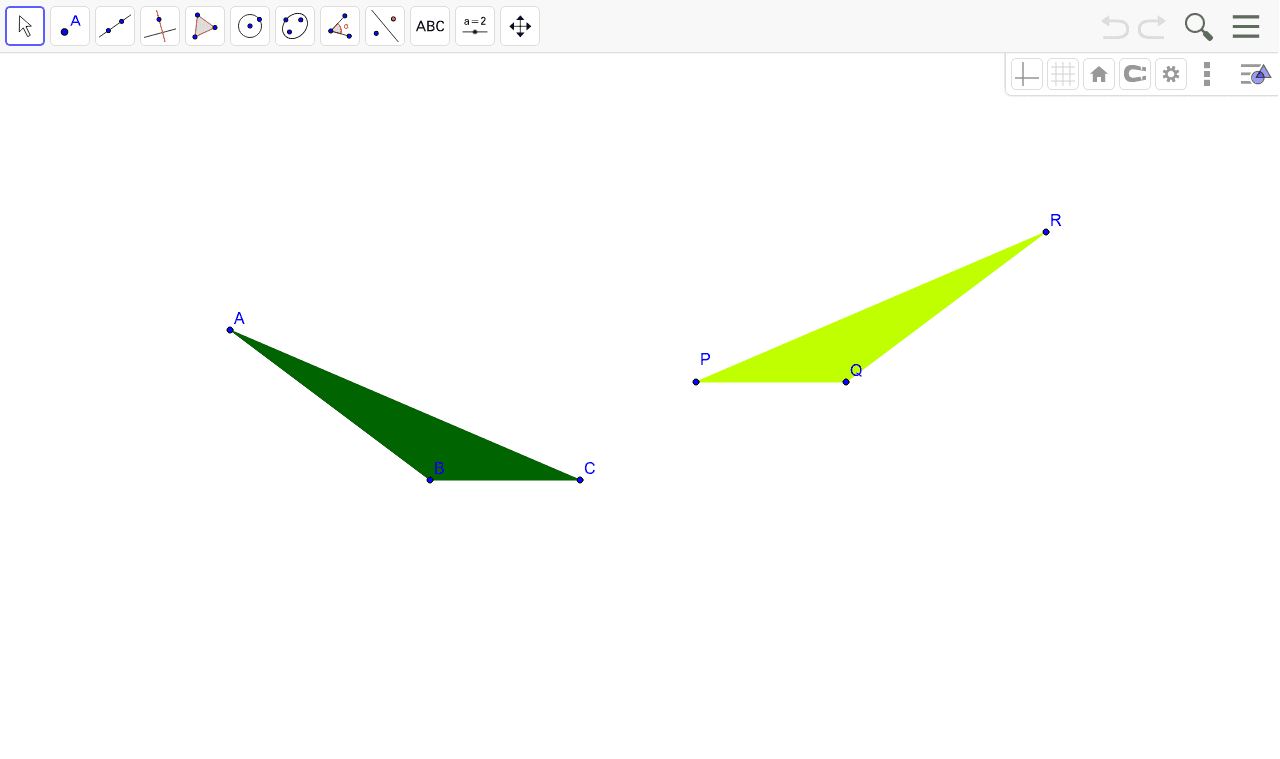Image resolution: width=1280 pixels, height=759 pixels.
Task: Select the Move arrow tool
Action: click(x=25, y=26)
